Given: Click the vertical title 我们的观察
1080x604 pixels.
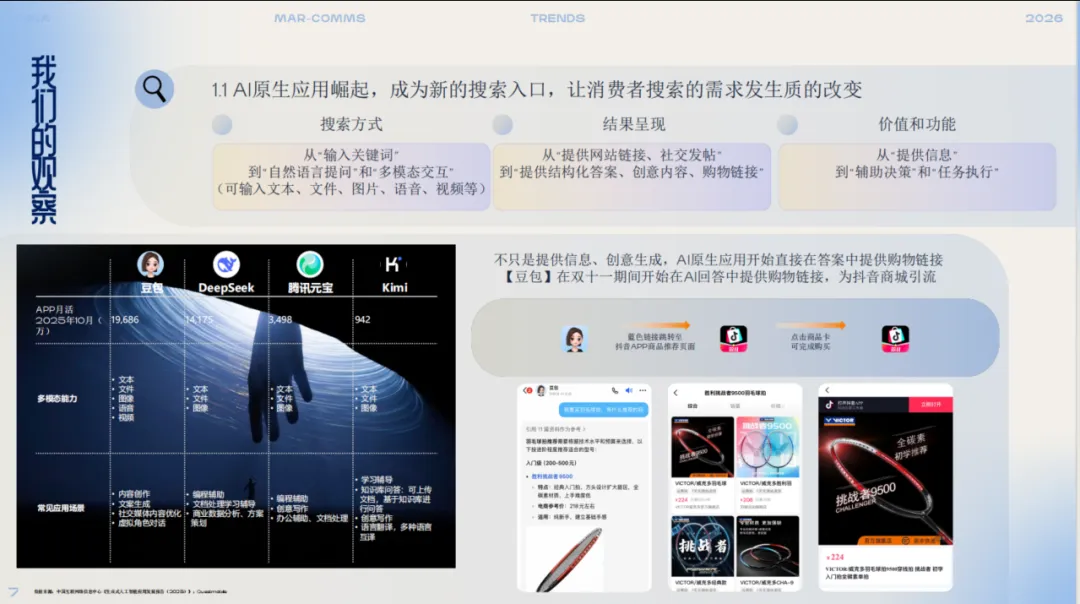Looking at the screenshot, I should point(43,140).
